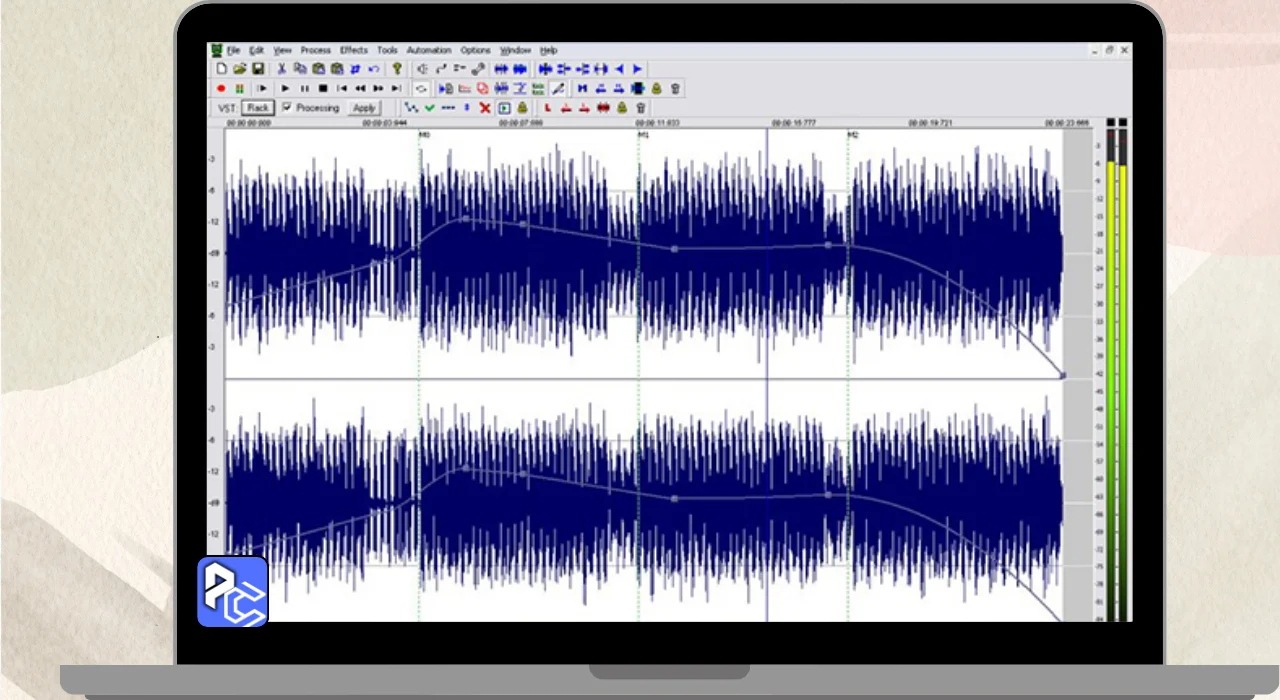Save the file using the floppy disk icon

click(x=258, y=69)
